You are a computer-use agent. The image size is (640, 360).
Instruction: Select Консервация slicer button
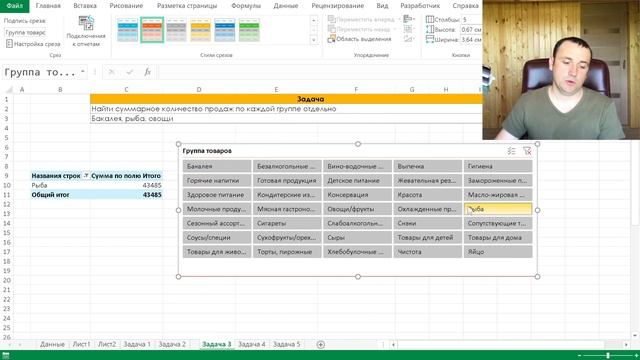357,195
